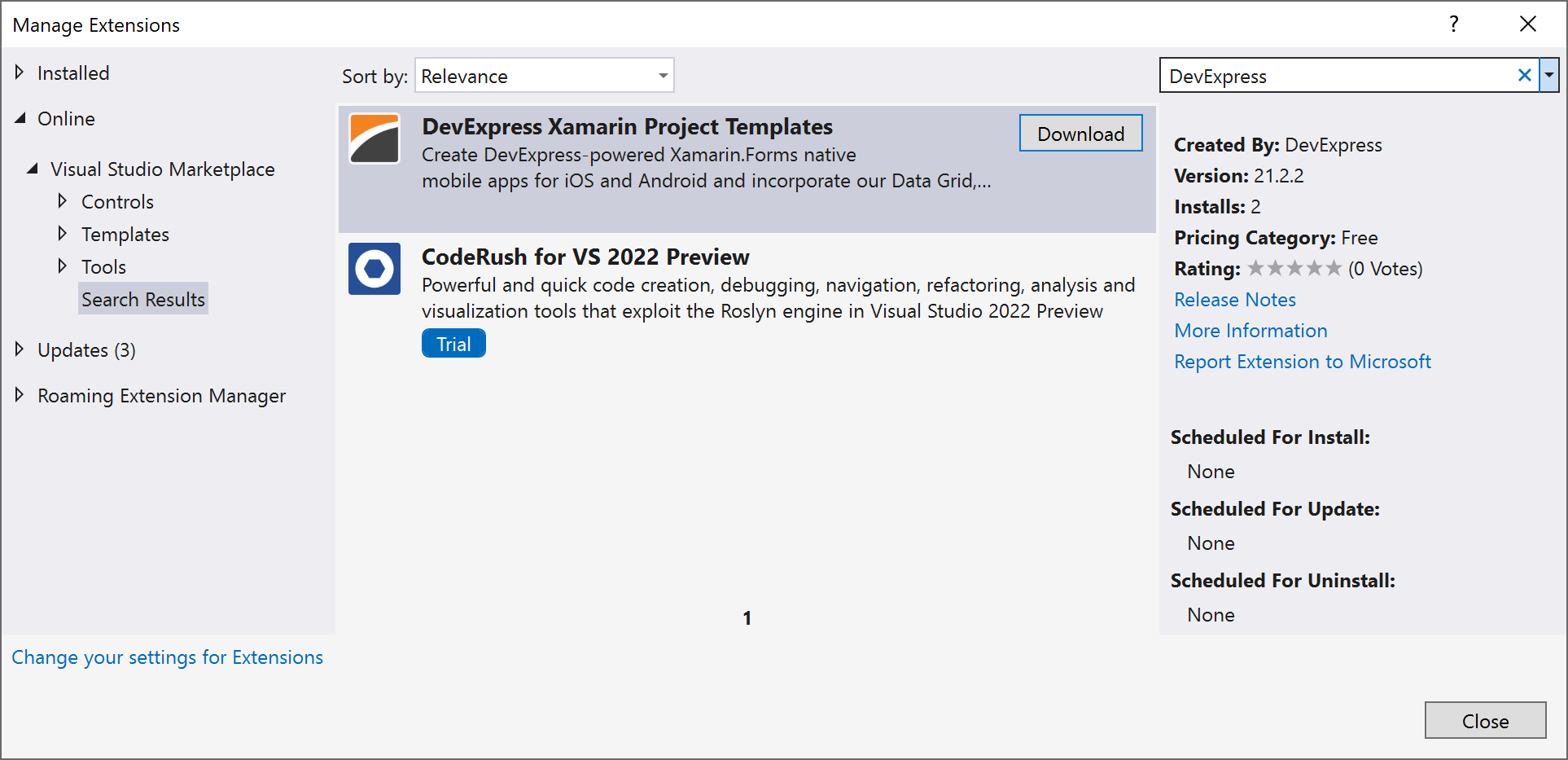Expand the Templates category
The image size is (1568, 760).
coord(63,234)
